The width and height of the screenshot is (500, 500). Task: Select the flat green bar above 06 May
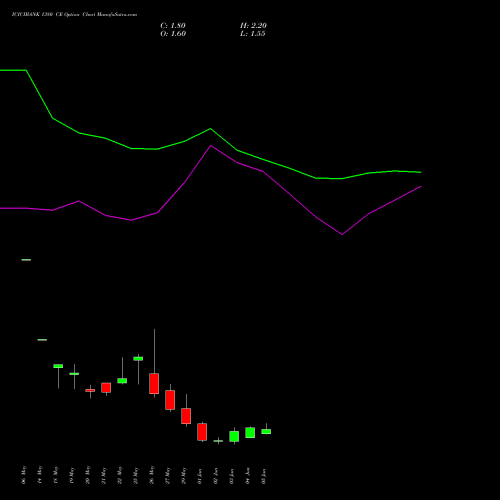(26, 260)
